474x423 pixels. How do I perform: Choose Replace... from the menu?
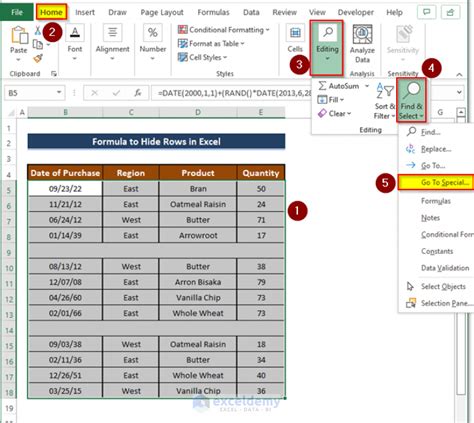click(437, 149)
